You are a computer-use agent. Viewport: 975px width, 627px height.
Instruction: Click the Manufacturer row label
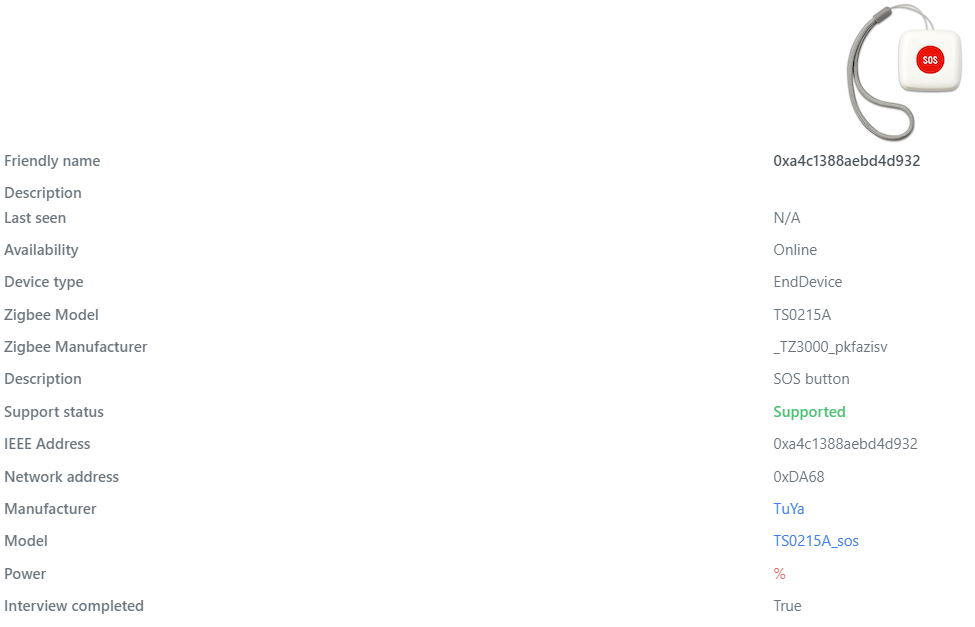pos(50,508)
